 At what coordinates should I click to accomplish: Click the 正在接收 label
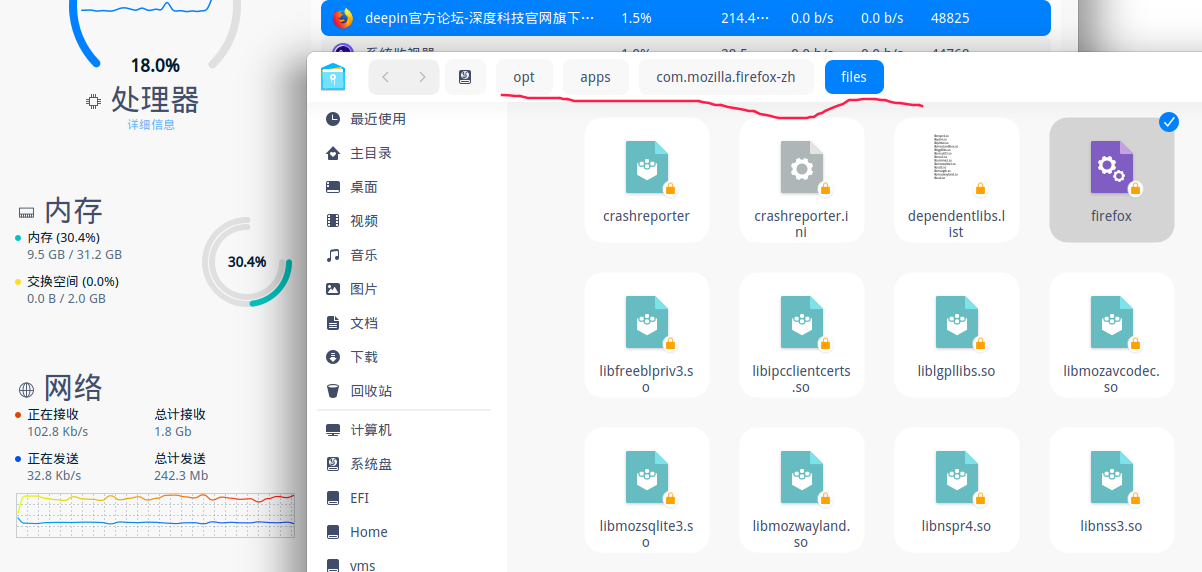click(x=54, y=414)
